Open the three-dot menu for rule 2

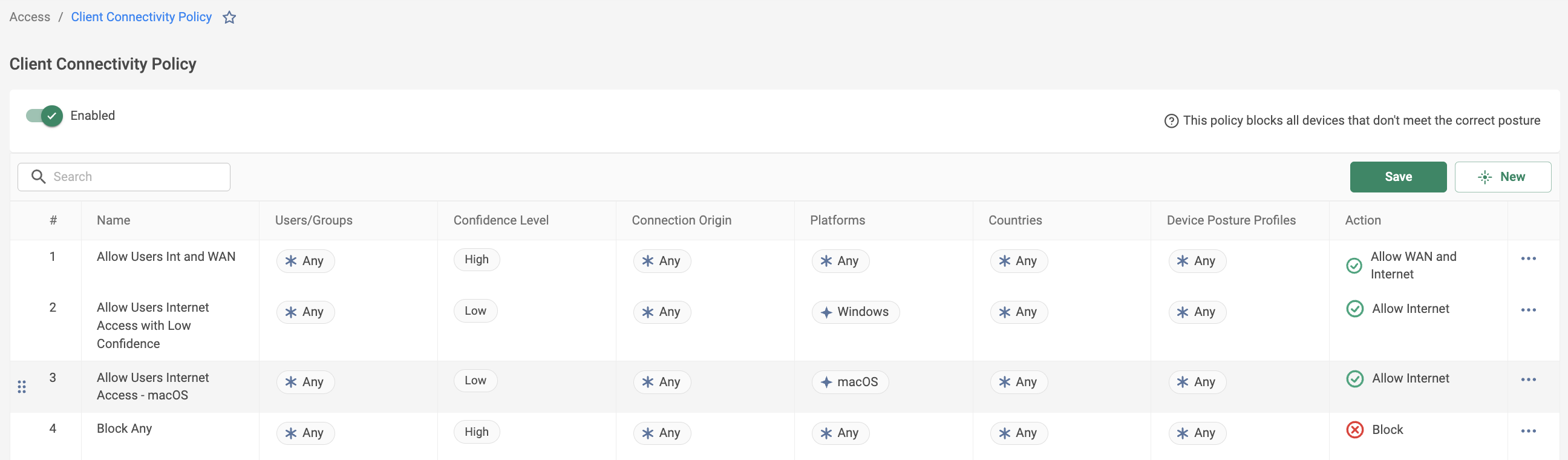[x=1528, y=309]
